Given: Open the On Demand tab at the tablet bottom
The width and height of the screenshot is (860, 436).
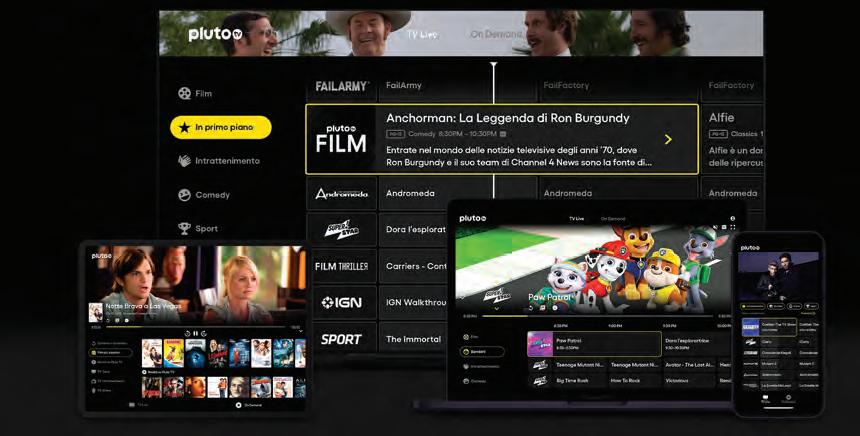Looking at the screenshot, I should 249,405.
